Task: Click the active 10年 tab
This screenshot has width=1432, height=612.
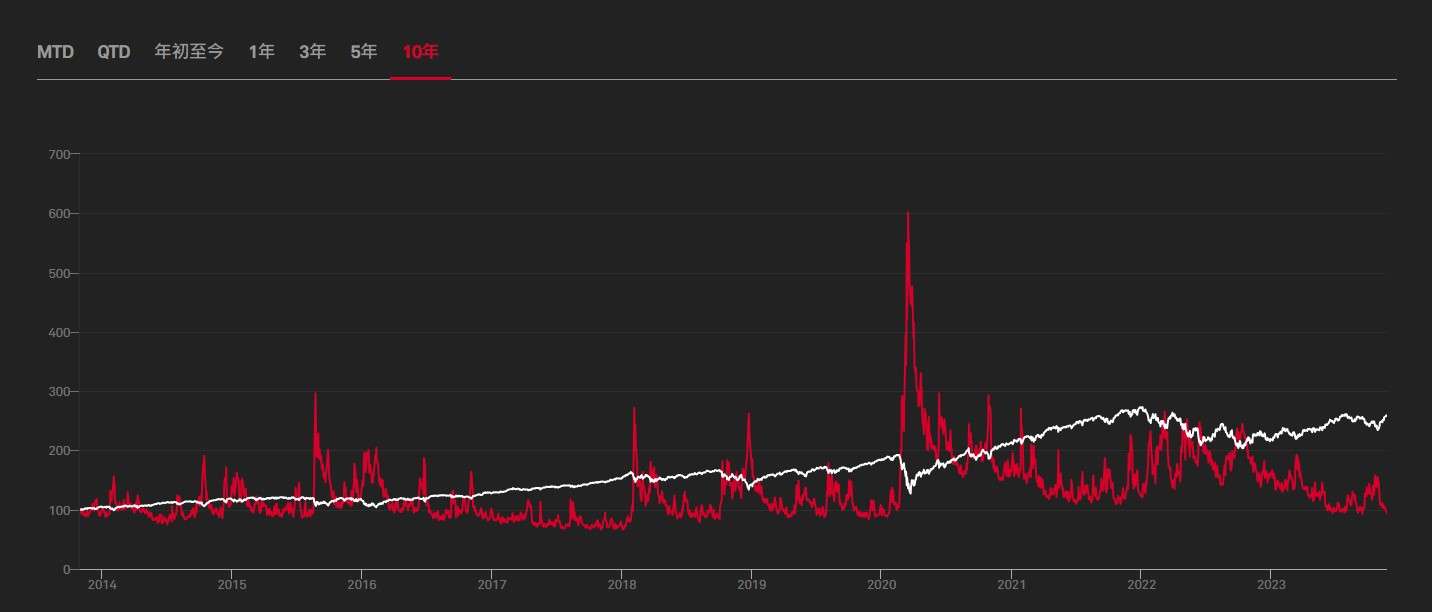Action: 420,52
